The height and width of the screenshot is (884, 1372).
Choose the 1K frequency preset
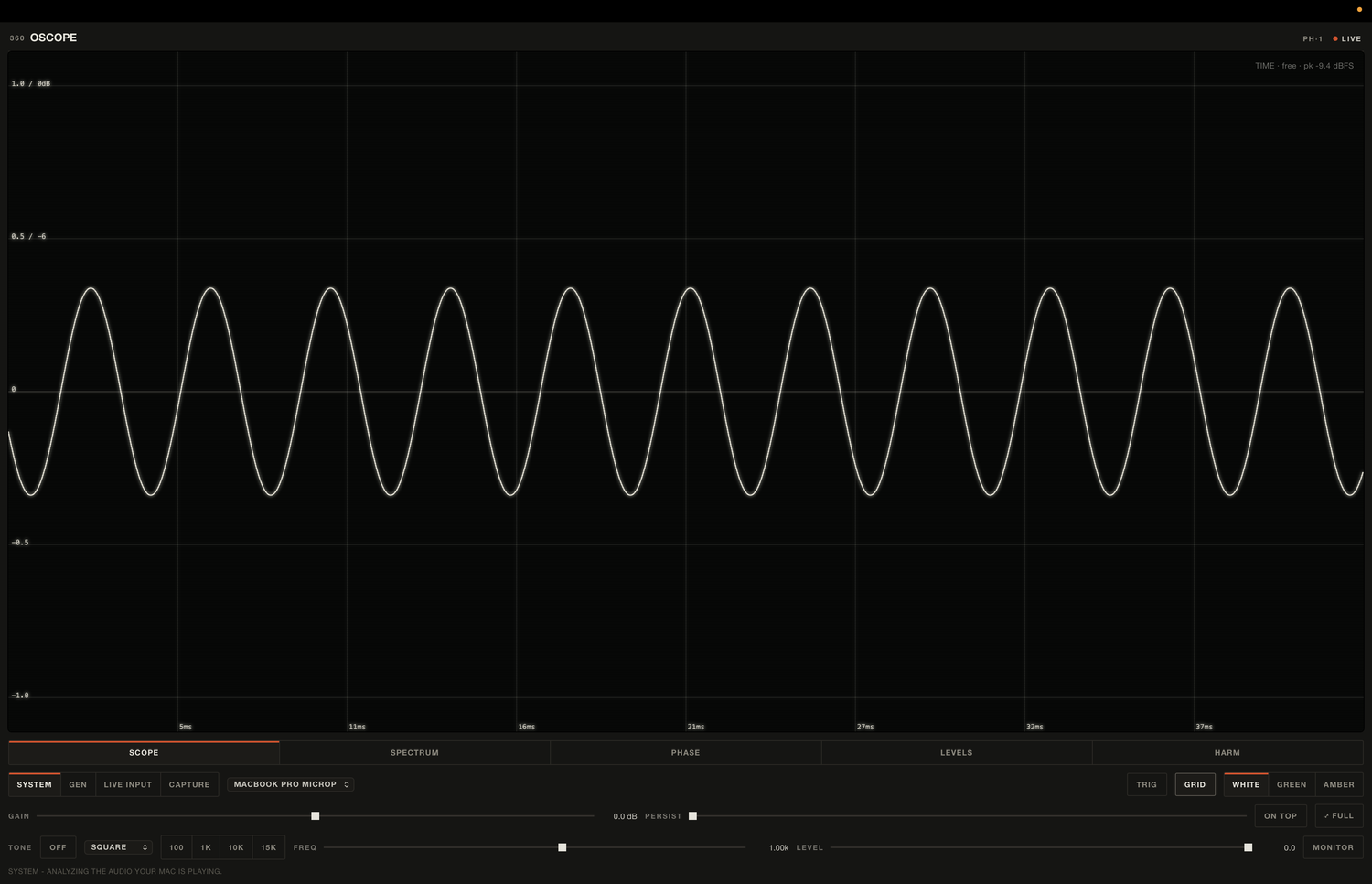(206, 847)
